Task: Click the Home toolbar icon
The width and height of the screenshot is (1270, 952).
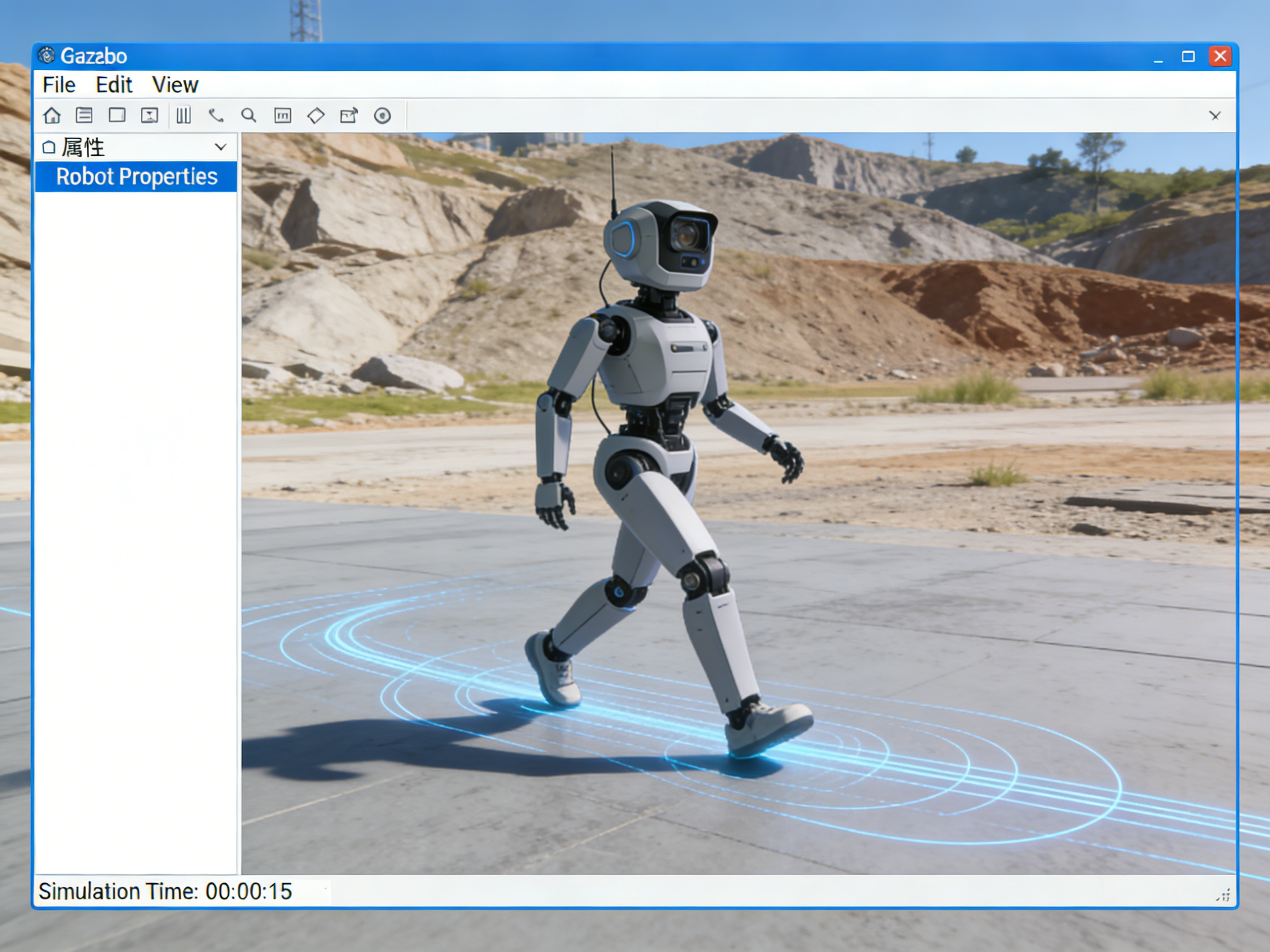Action: (52, 115)
